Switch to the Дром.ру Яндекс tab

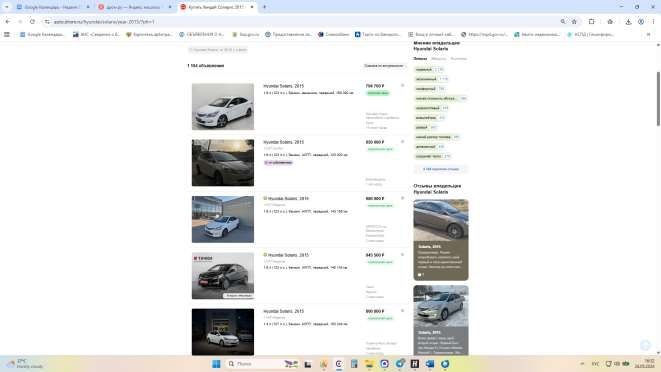coord(134,7)
